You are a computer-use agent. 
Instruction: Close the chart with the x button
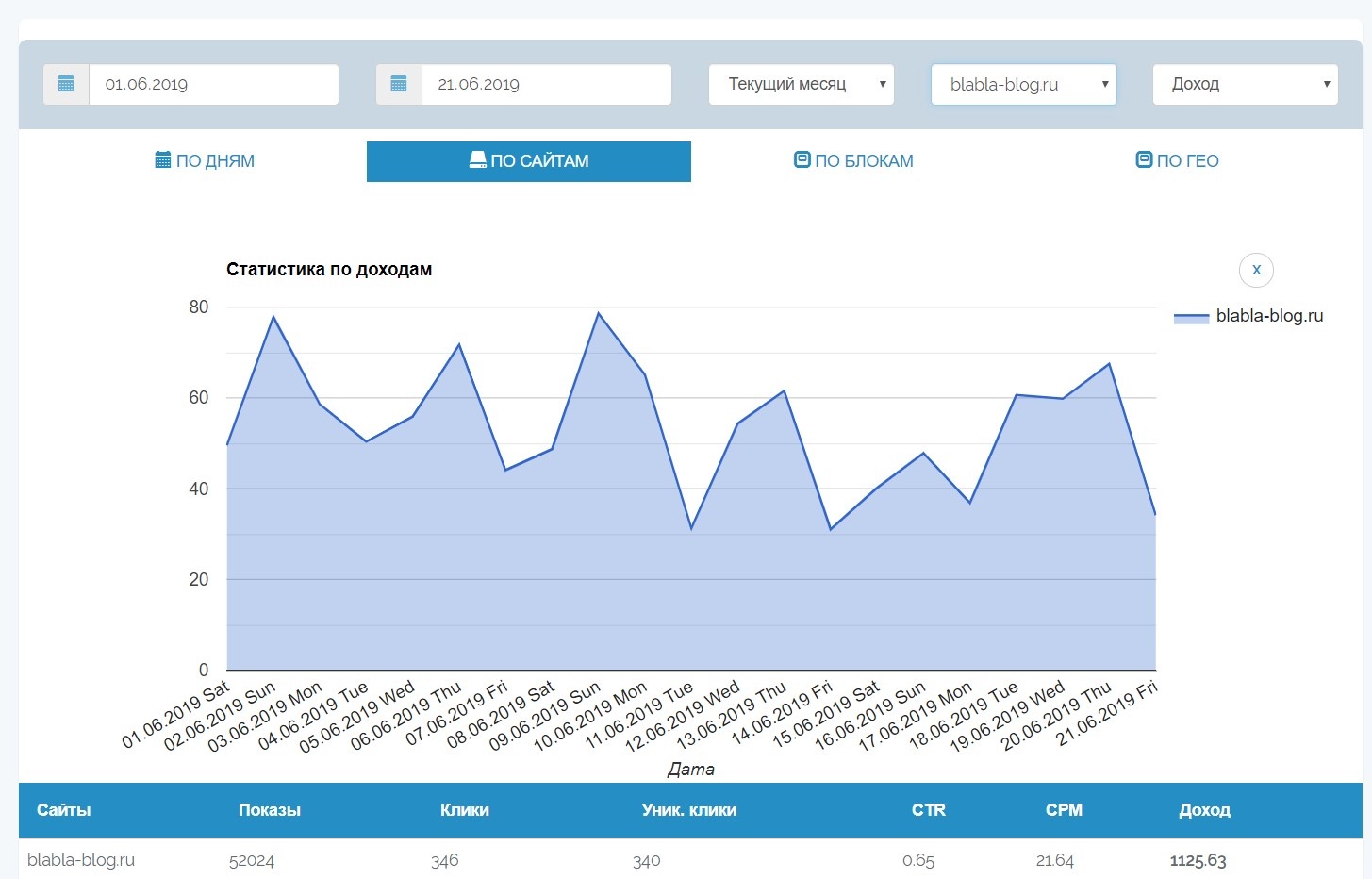1256,270
